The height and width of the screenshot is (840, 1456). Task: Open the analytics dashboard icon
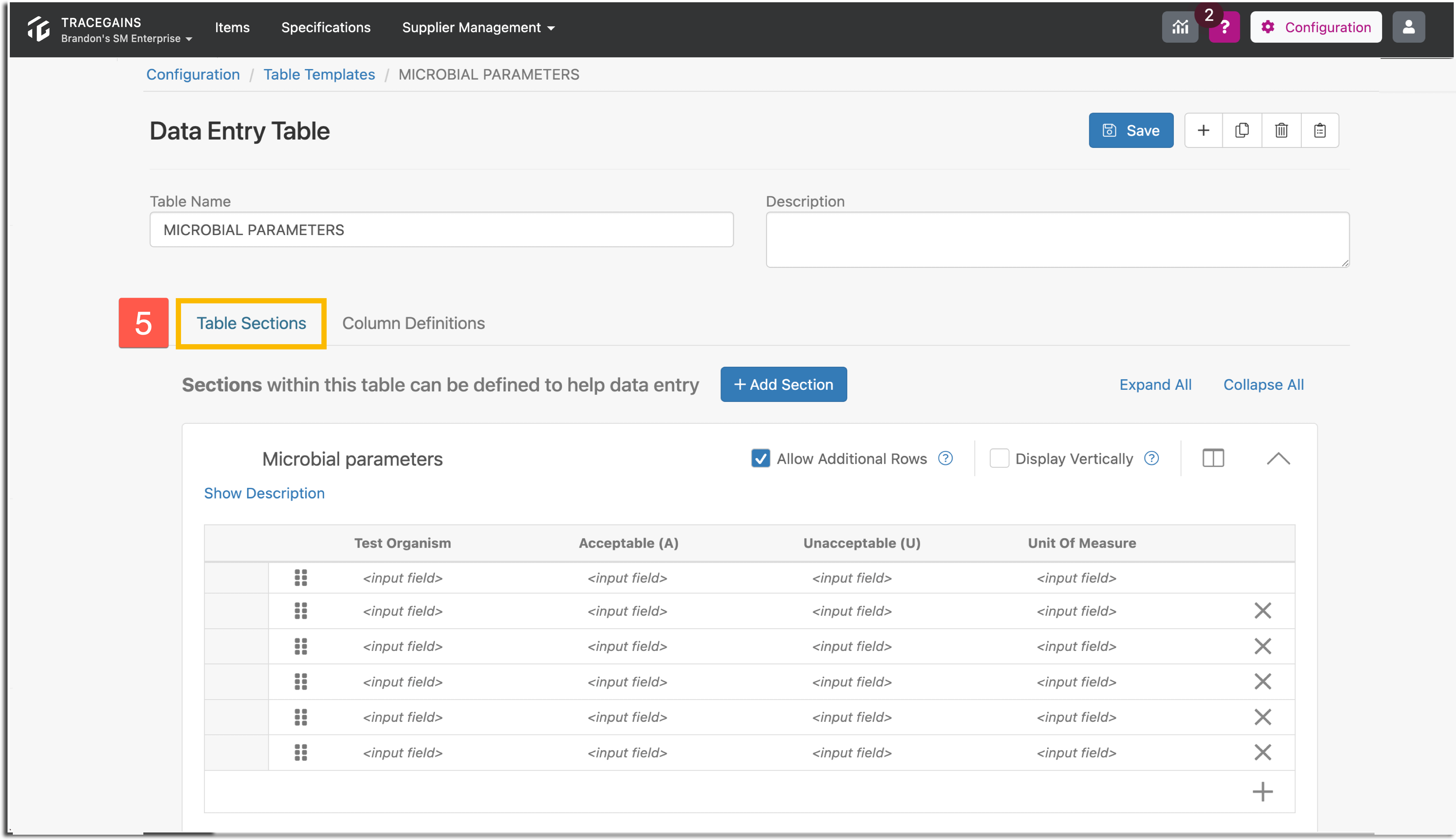point(1180,26)
